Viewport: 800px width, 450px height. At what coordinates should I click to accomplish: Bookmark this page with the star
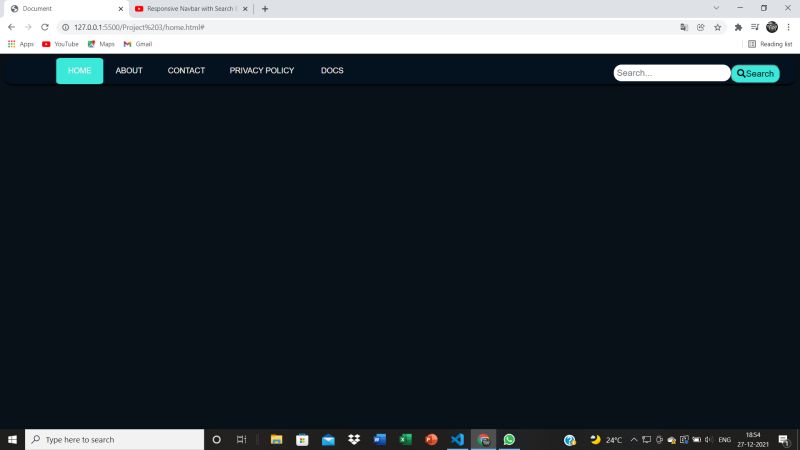pyautogui.click(x=718, y=27)
